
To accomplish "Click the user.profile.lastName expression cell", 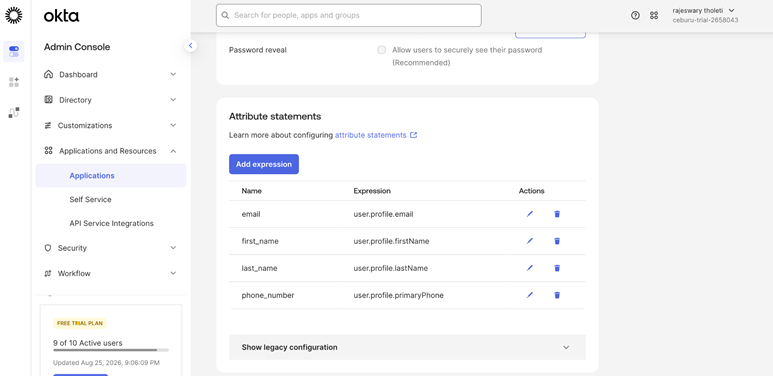I will point(390,268).
